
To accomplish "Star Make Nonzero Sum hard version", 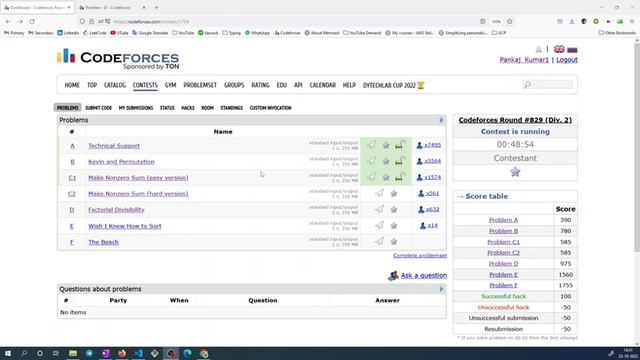I will pyautogui.click(x=393, y=193).
